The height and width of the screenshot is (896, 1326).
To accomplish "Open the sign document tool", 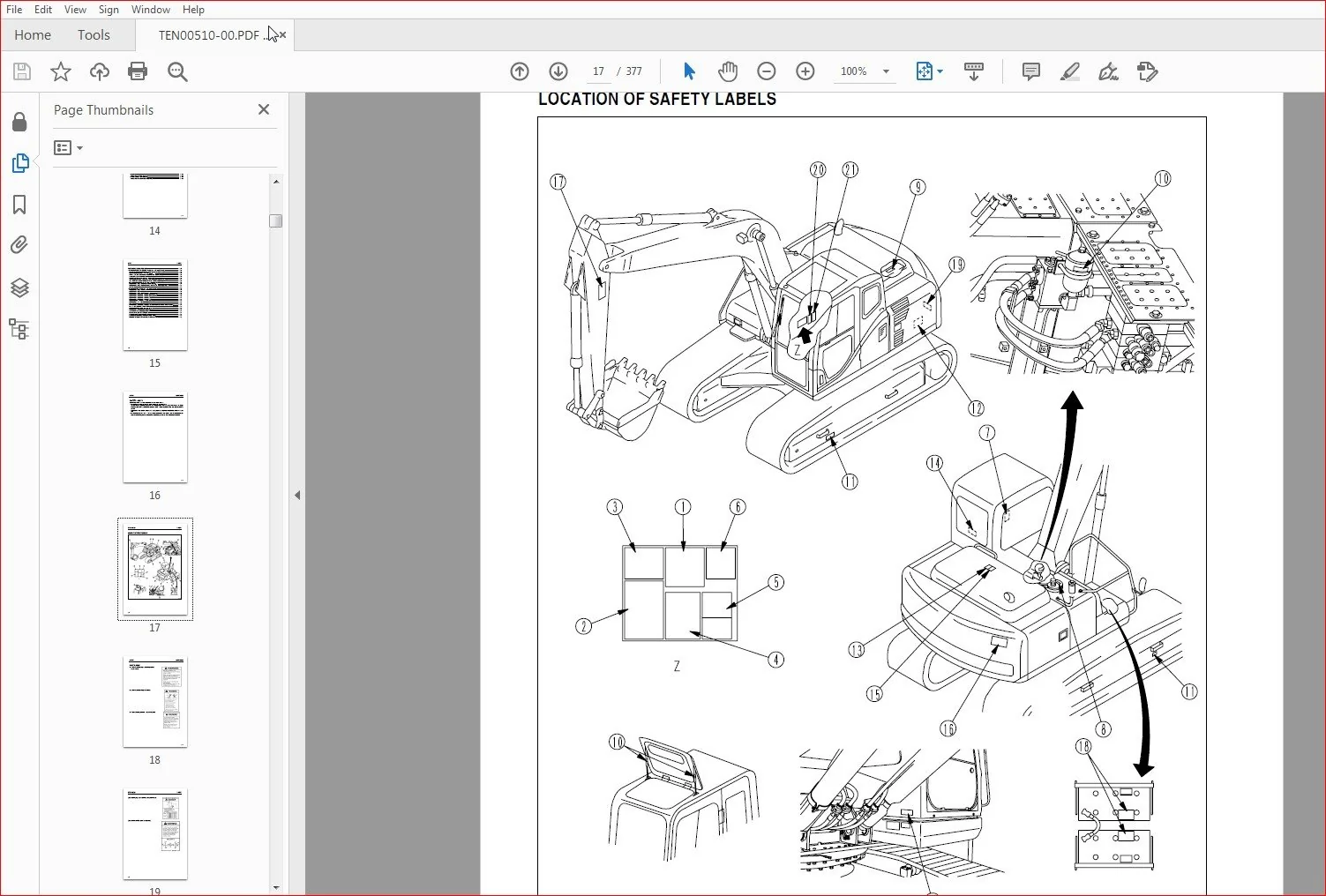I will coord(1108,71).
